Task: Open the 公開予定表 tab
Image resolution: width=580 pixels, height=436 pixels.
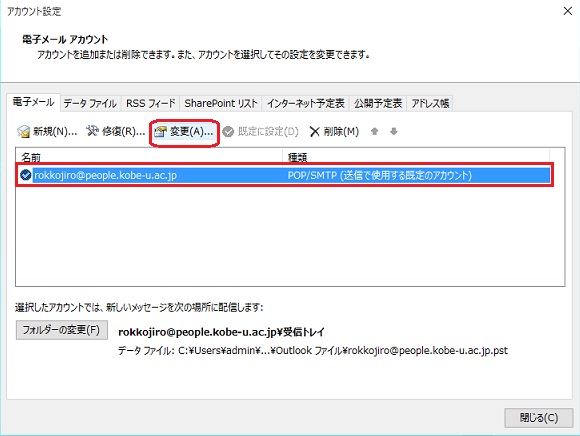Action: pos(378,103)
